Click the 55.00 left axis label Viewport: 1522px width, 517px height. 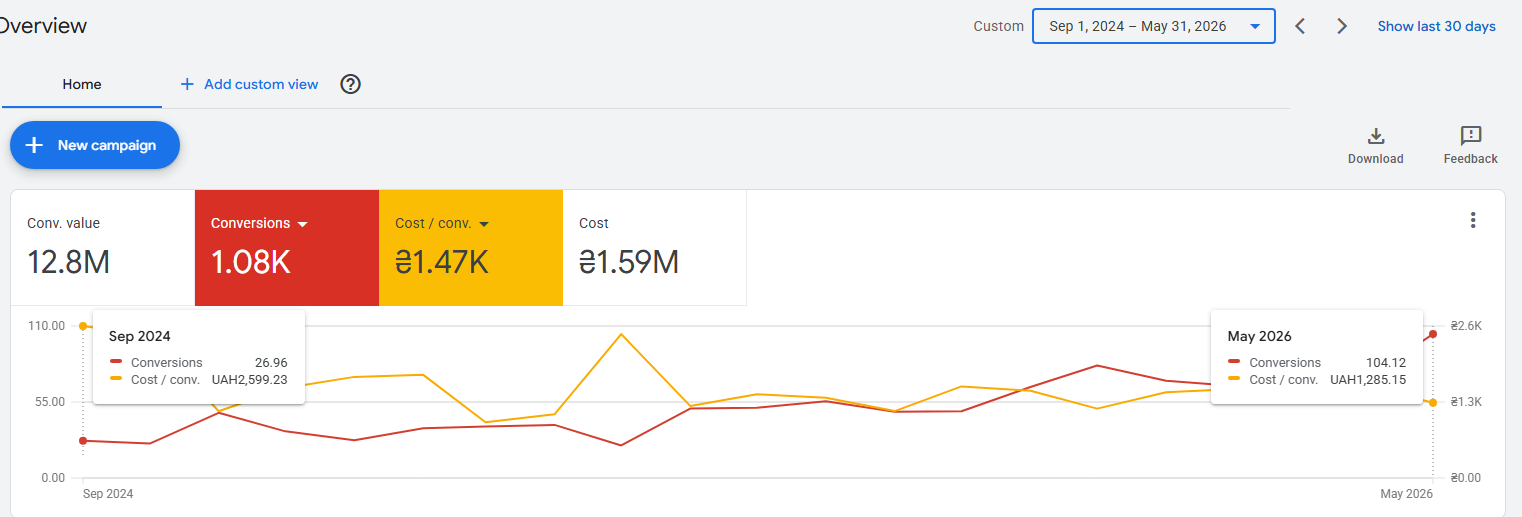pyautogui.click(x=49, y=402)
